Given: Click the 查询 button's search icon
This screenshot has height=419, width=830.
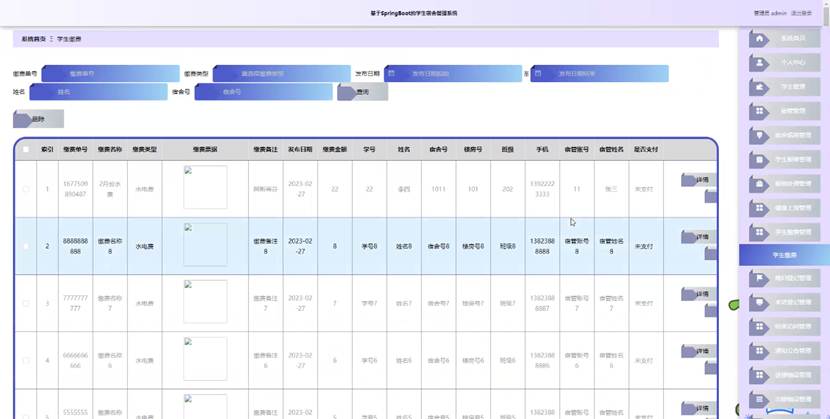Looking at the screenshot, I should point(346,92).
